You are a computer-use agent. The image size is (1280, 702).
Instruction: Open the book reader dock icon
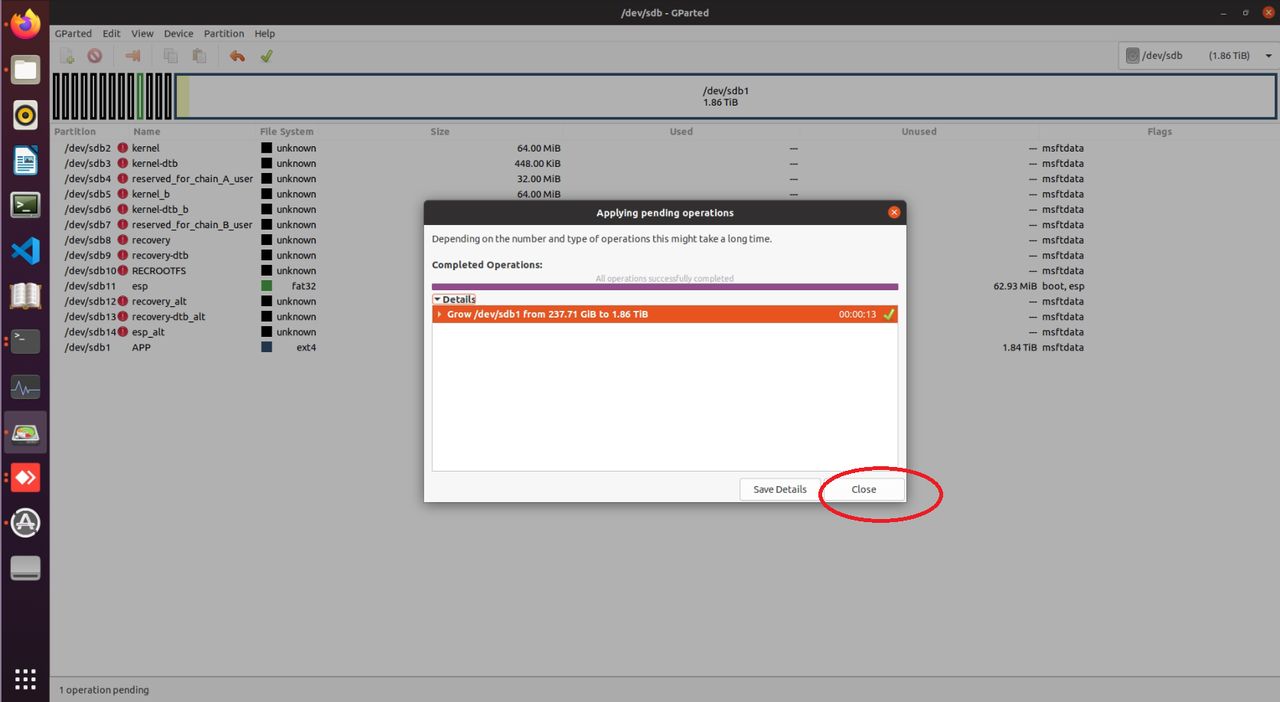coord(25,296)
